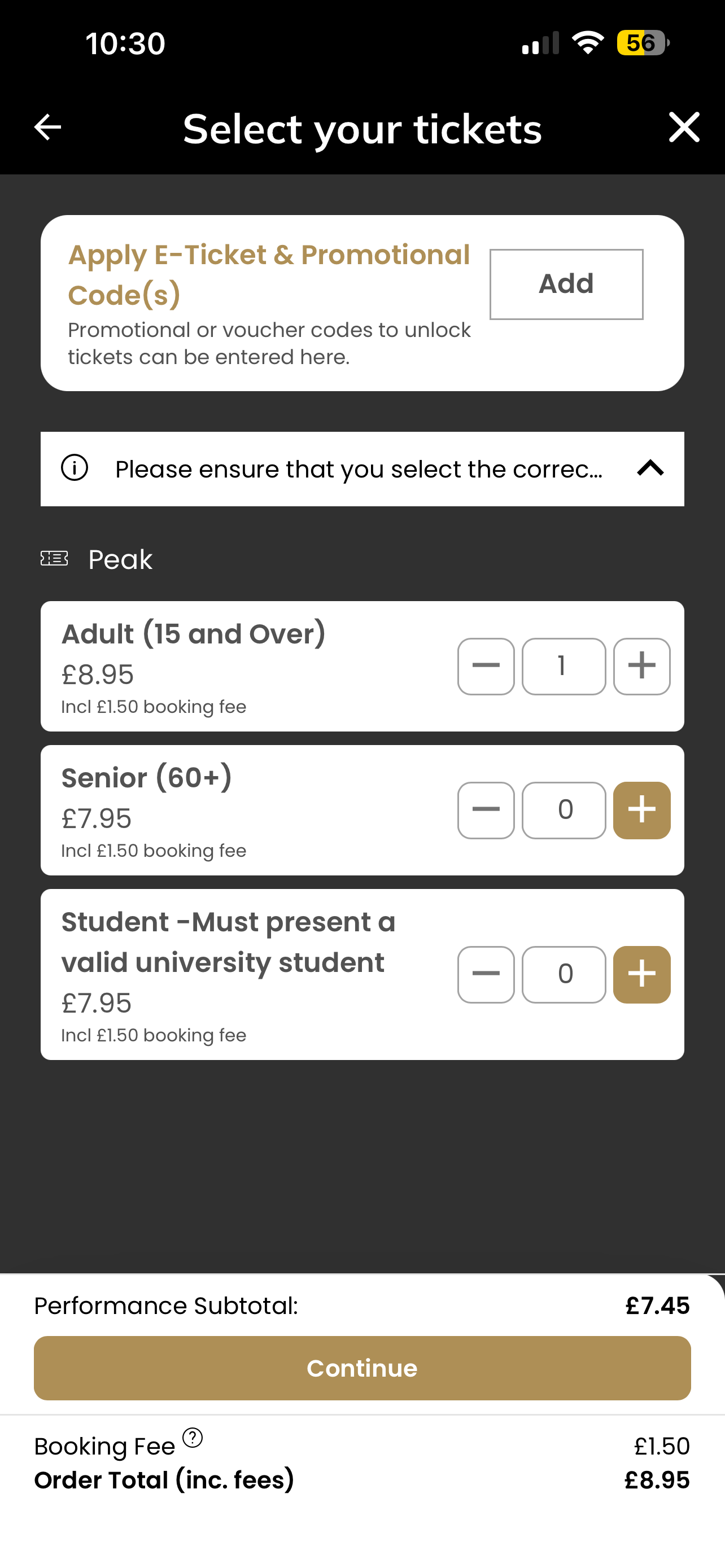Decrease Adult ticket quantity
725x1568 pixels.
click(486, 667)
